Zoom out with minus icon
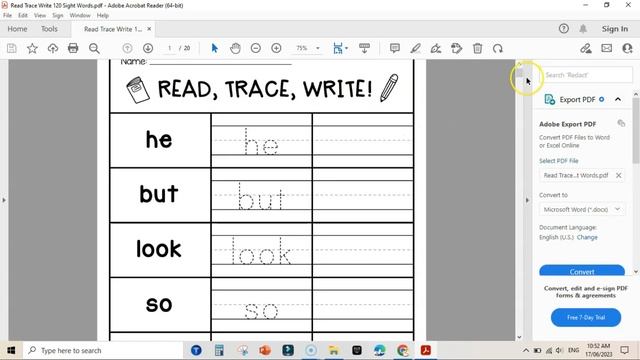Viewport: 640px width, 360px height. [256, 48]
